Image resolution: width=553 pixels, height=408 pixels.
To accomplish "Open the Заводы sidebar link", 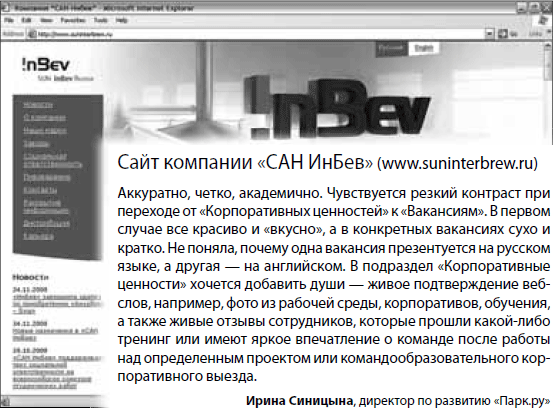I will click(x=36, y=143).
